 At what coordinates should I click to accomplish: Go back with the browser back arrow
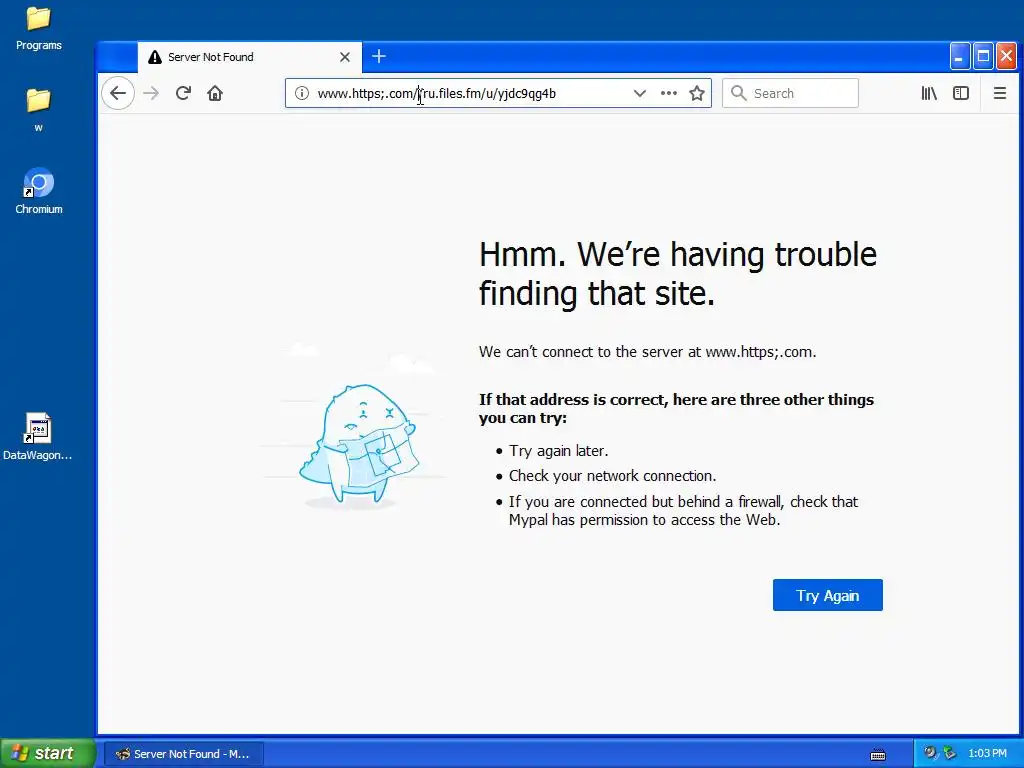click(x=118, y=93)
